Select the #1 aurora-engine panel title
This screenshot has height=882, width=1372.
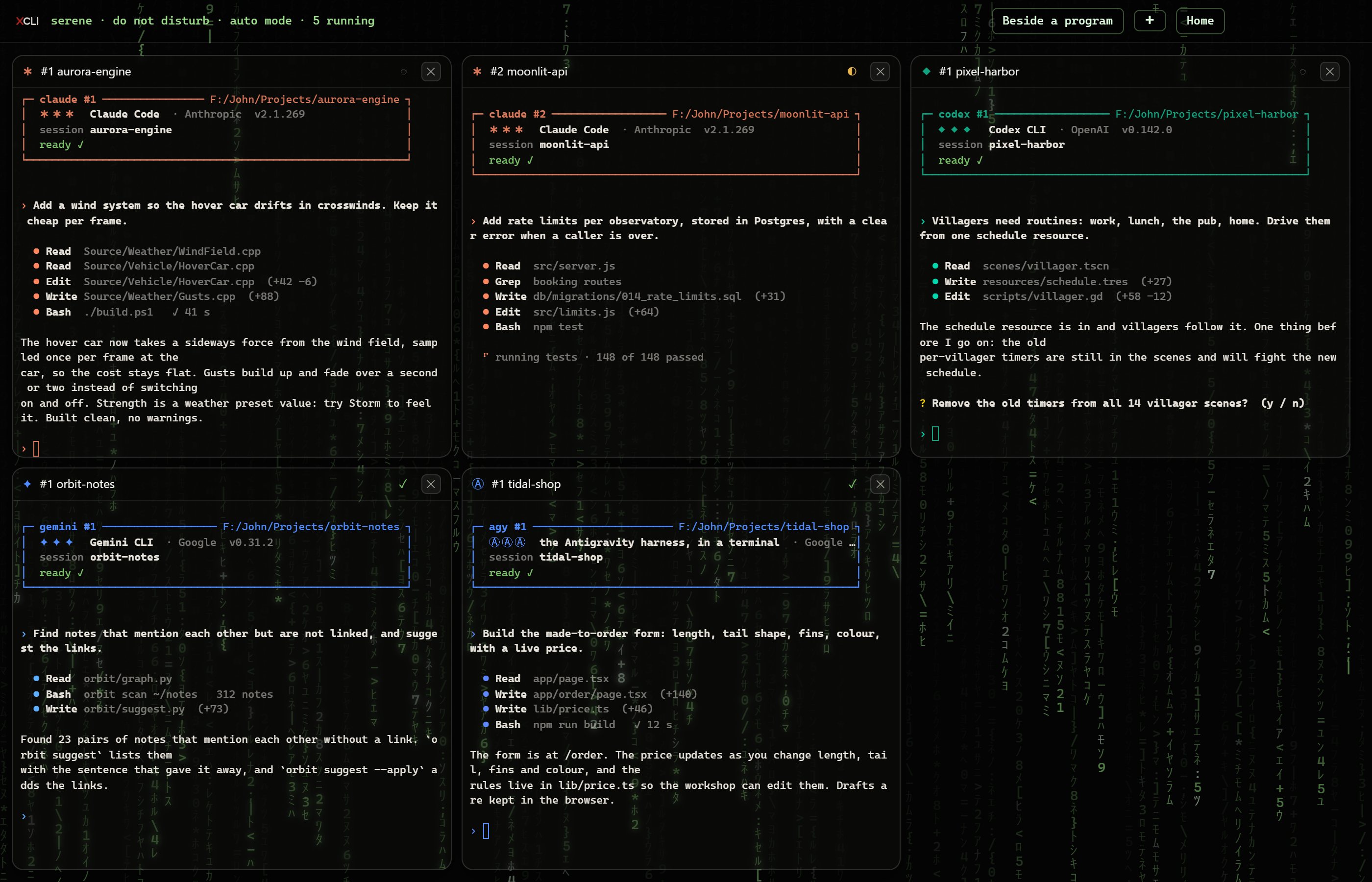pos(86,72)
